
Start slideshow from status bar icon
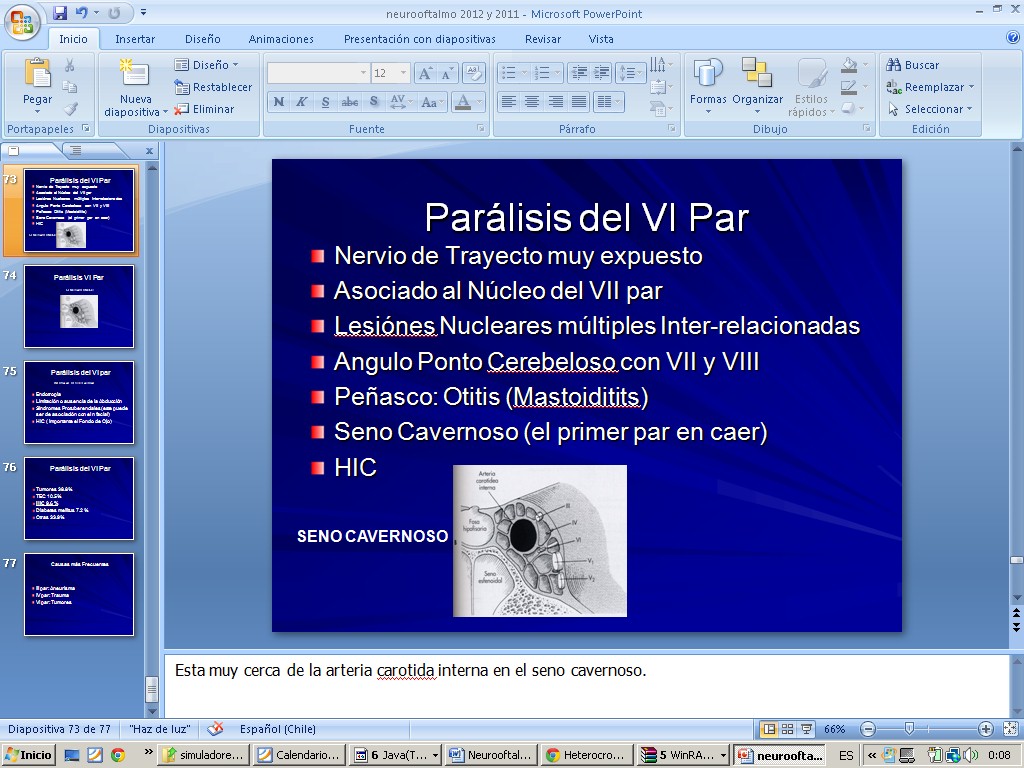pos(807,729)
